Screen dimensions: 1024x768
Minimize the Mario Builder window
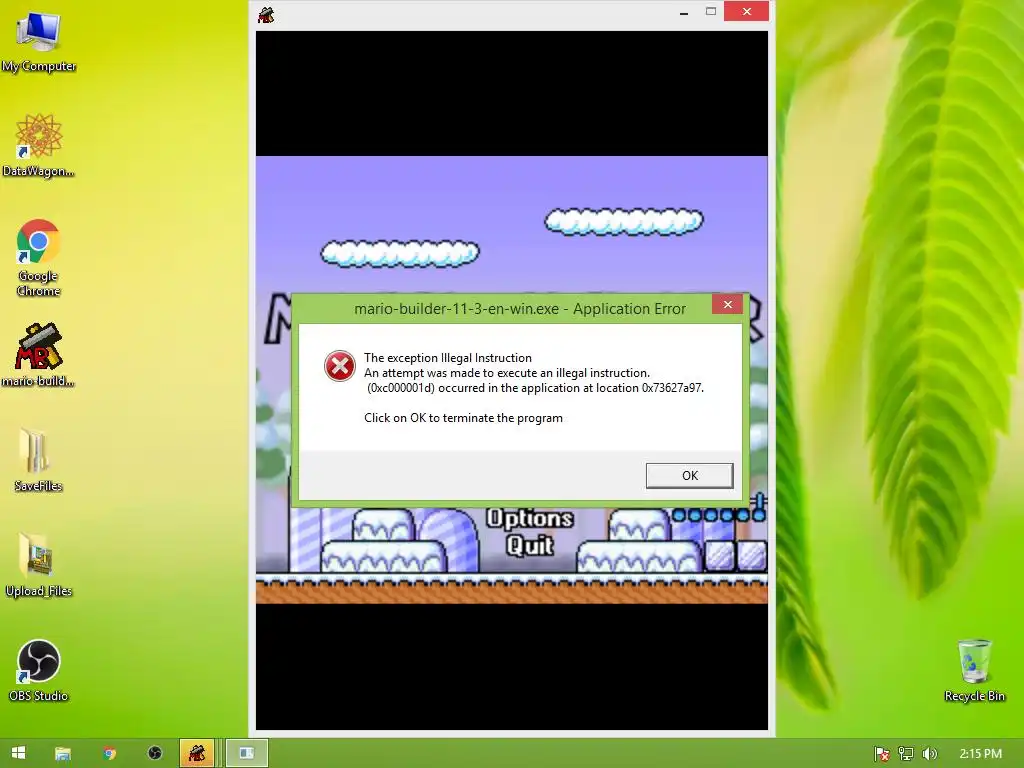pos(684,12)
